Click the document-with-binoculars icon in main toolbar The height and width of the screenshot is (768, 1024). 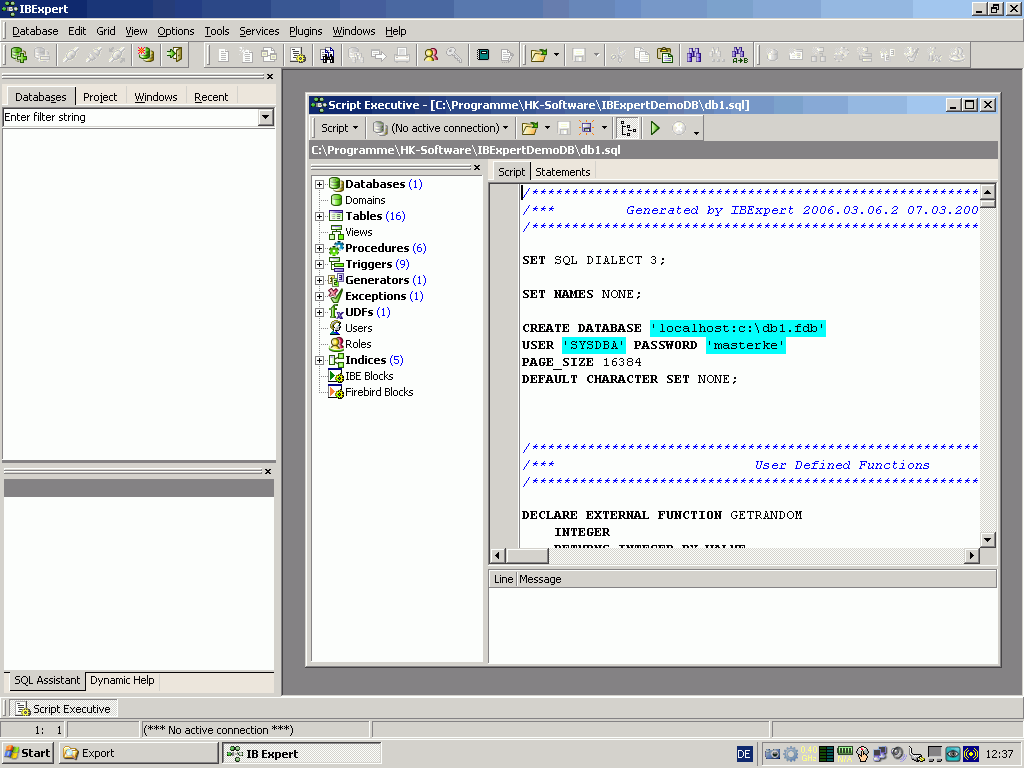pos(327,56)
